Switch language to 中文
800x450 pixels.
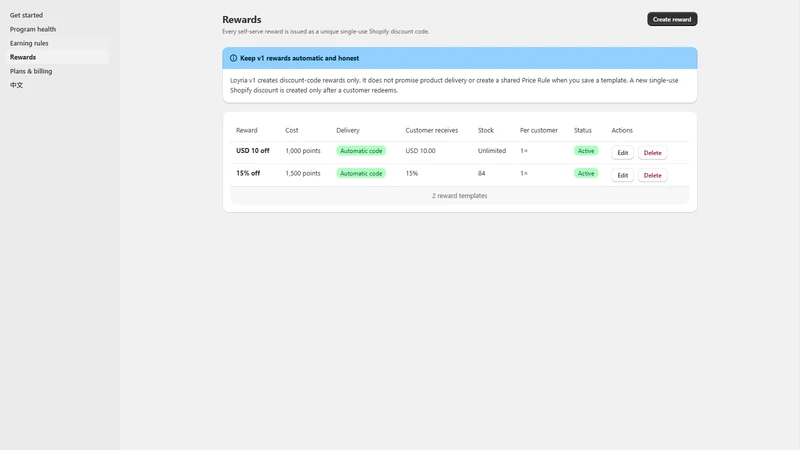pyautogui.click(x=16, y=85)
